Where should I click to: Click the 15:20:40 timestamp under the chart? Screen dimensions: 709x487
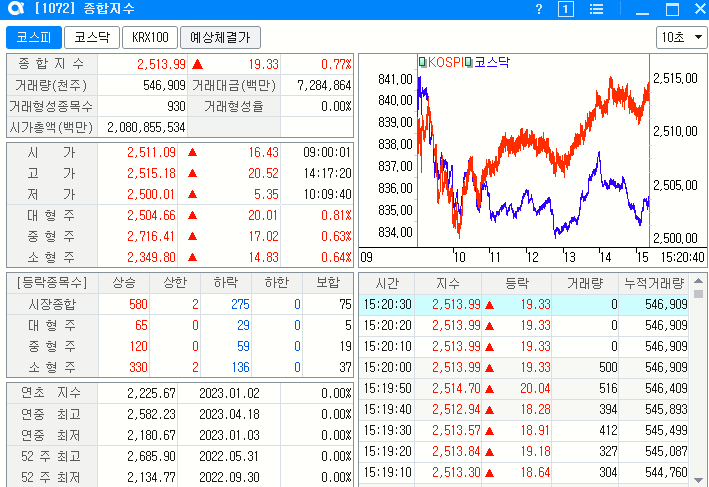pyautogui.click(x=682, y=257)
